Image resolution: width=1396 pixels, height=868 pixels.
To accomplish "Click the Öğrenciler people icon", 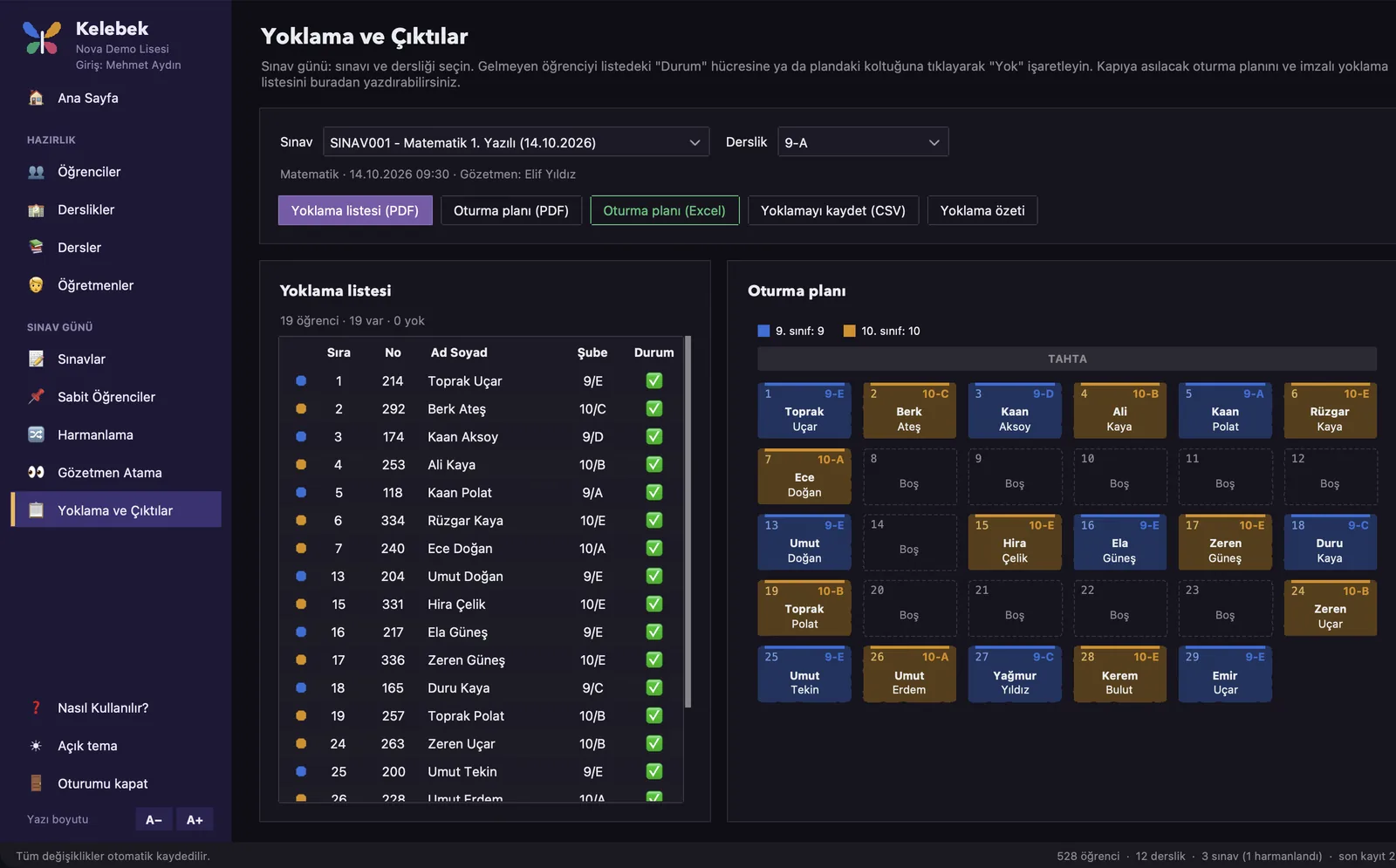I will click(36, 172).
